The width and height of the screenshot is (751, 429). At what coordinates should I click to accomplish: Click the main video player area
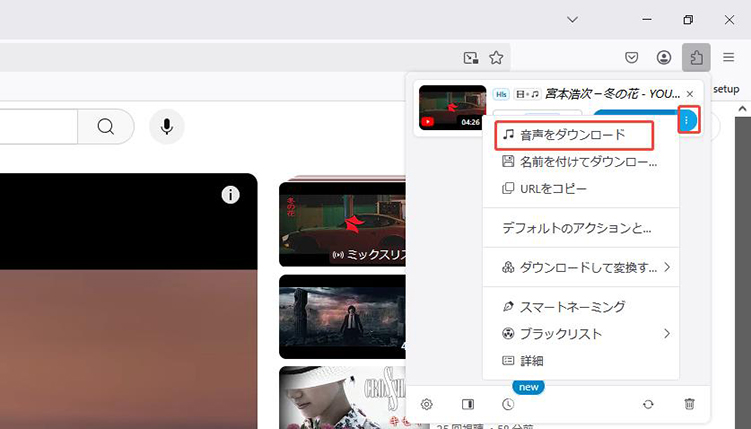[129, 301]
